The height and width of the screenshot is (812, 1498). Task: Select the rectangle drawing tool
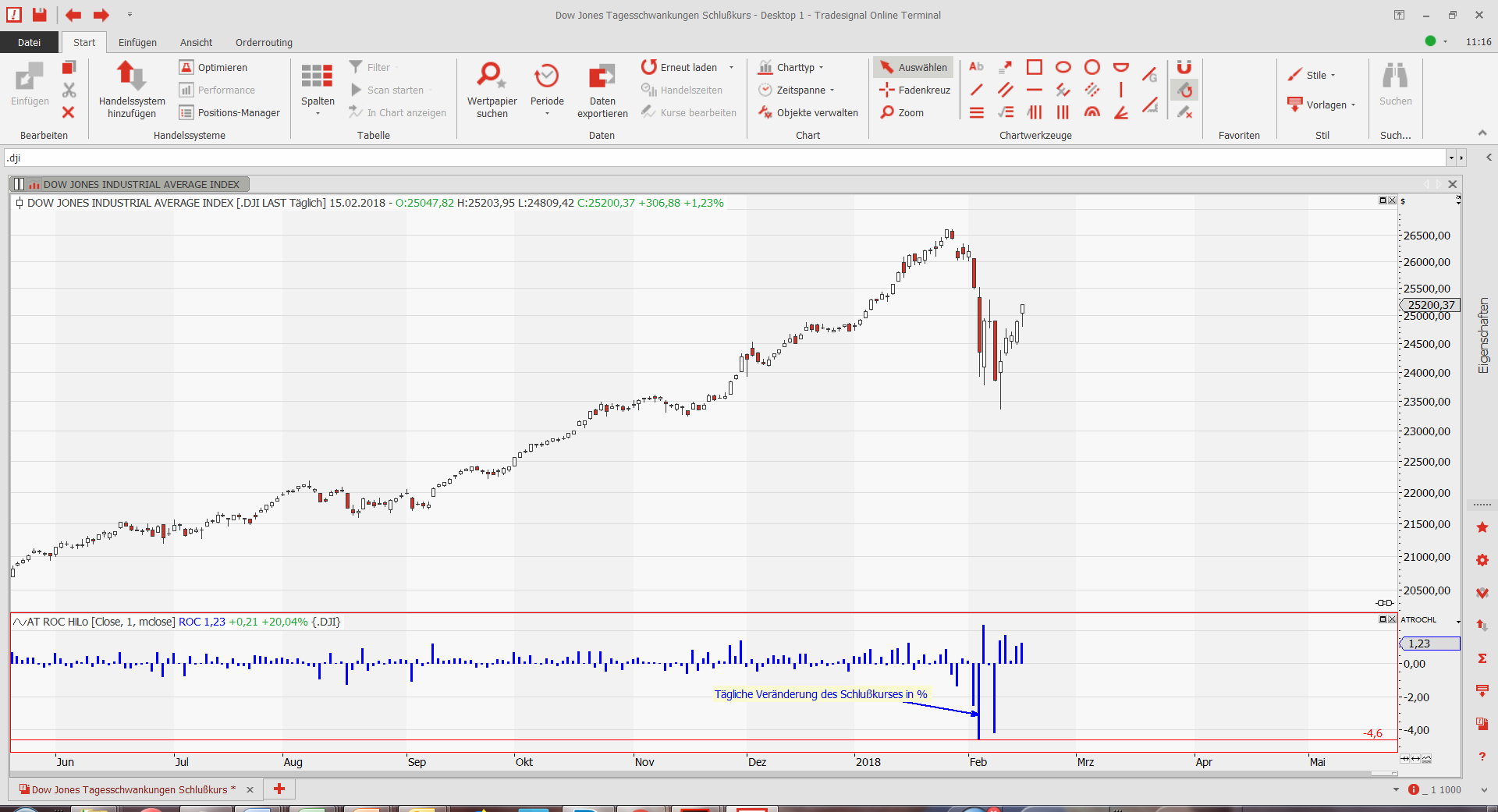pos(1034,67)
